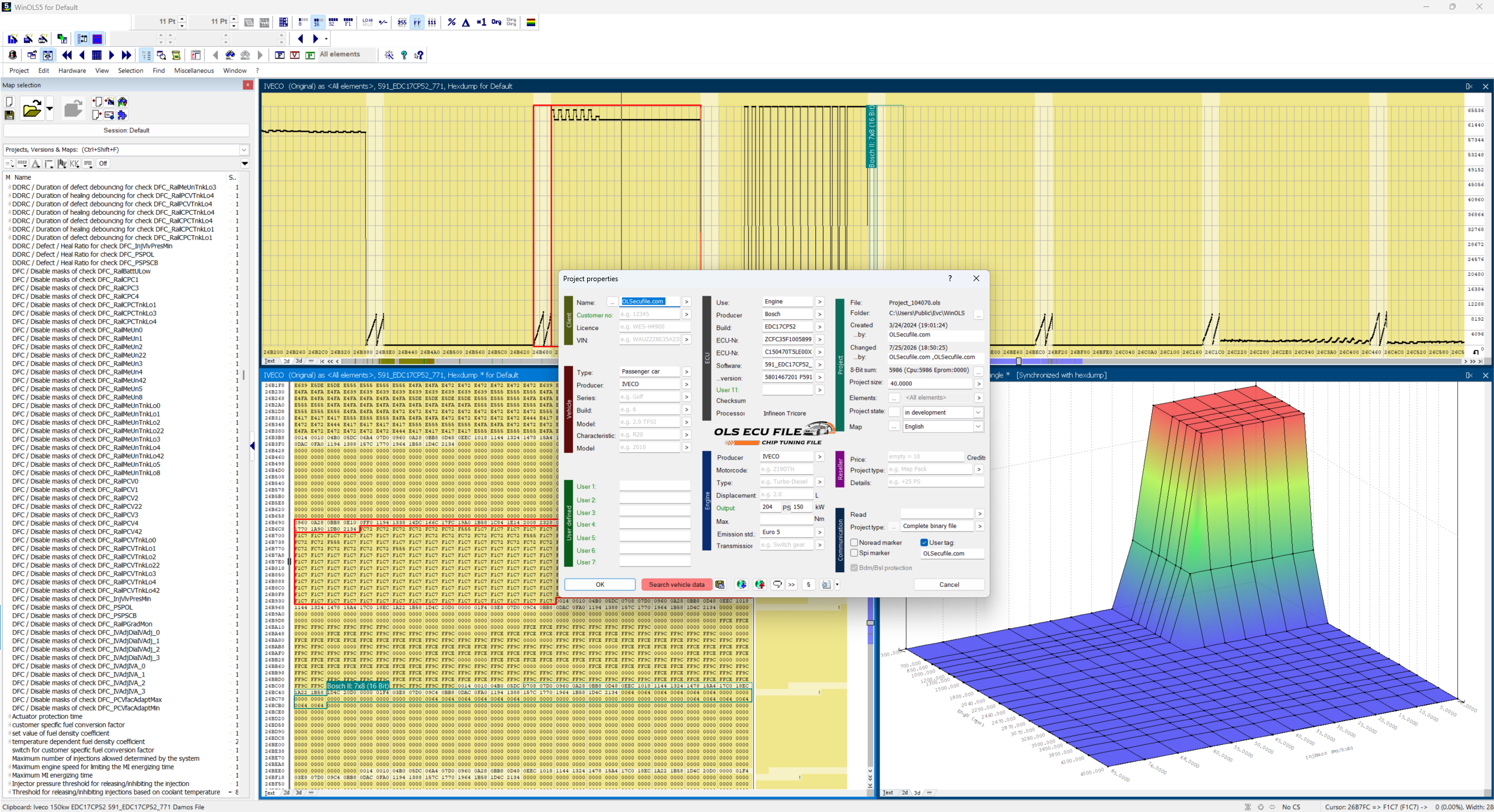
Task: Click the context help cursor icon
Action: point(419,55)
